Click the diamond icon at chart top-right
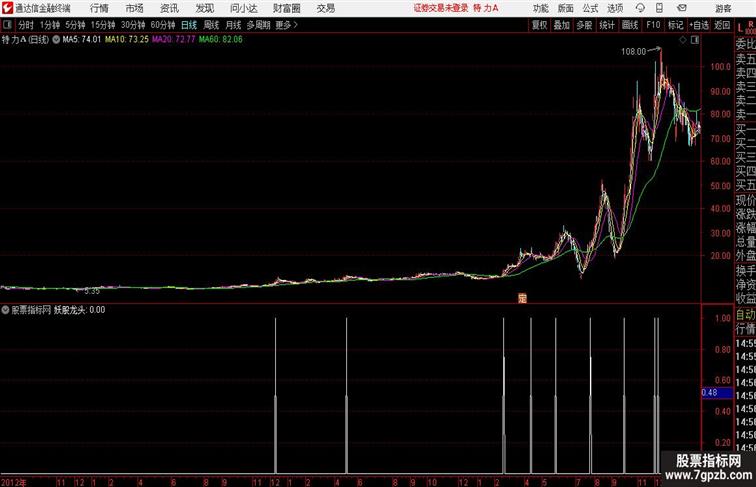The height and width of the screenshot is (487, 756). click(x=683, y=40)
